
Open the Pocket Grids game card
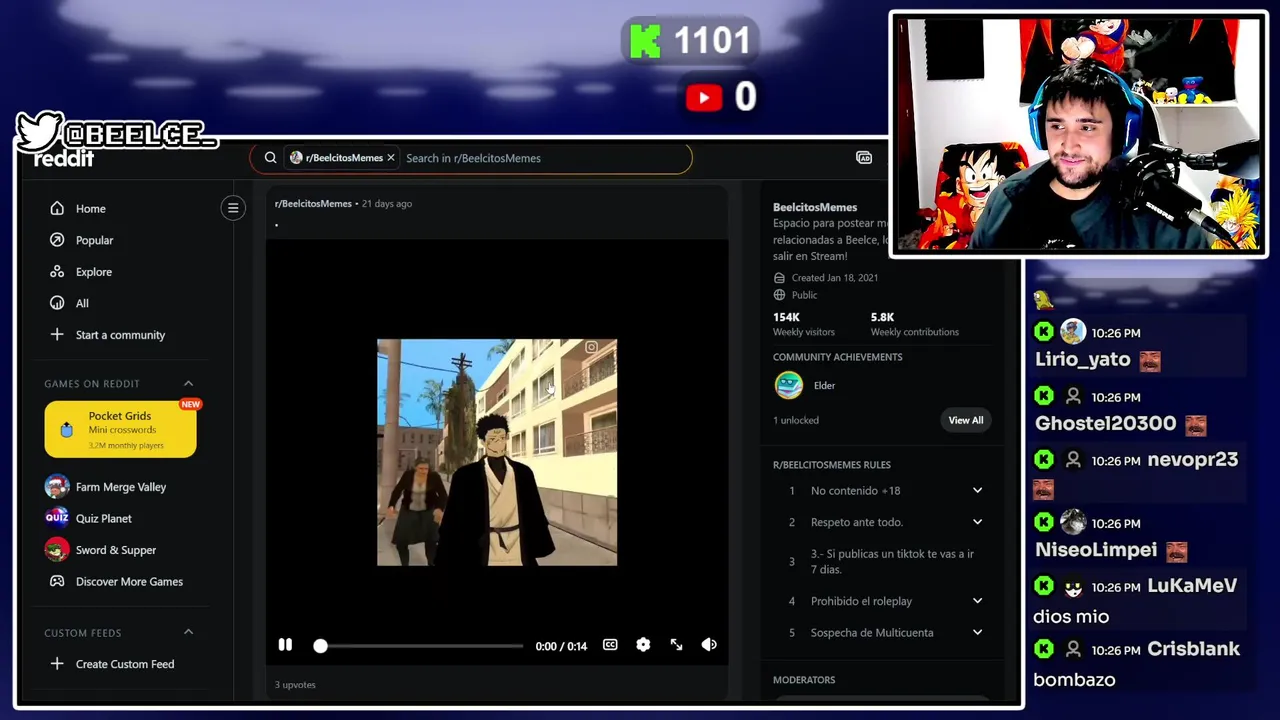[120, 429]
